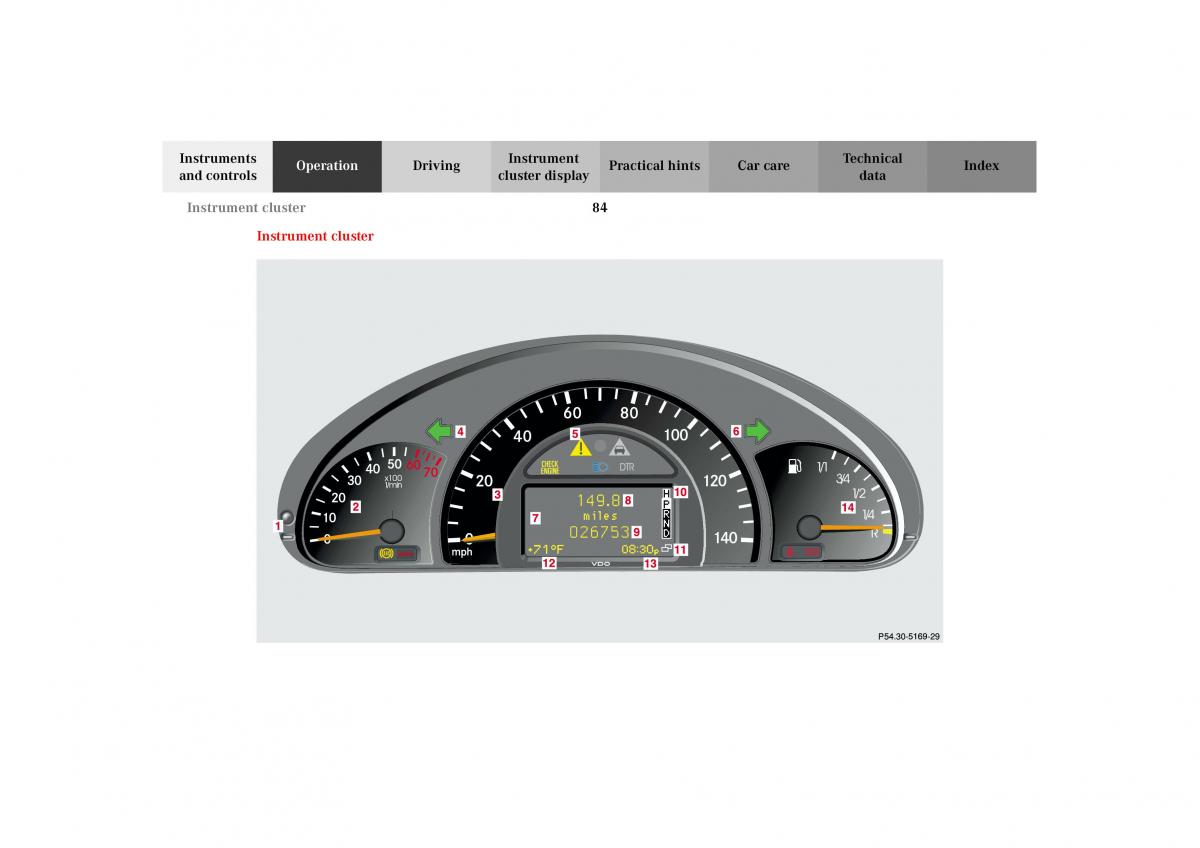Click the yellow fuel reserve marker
The image size is (1200, 848).
pos(887,532)
